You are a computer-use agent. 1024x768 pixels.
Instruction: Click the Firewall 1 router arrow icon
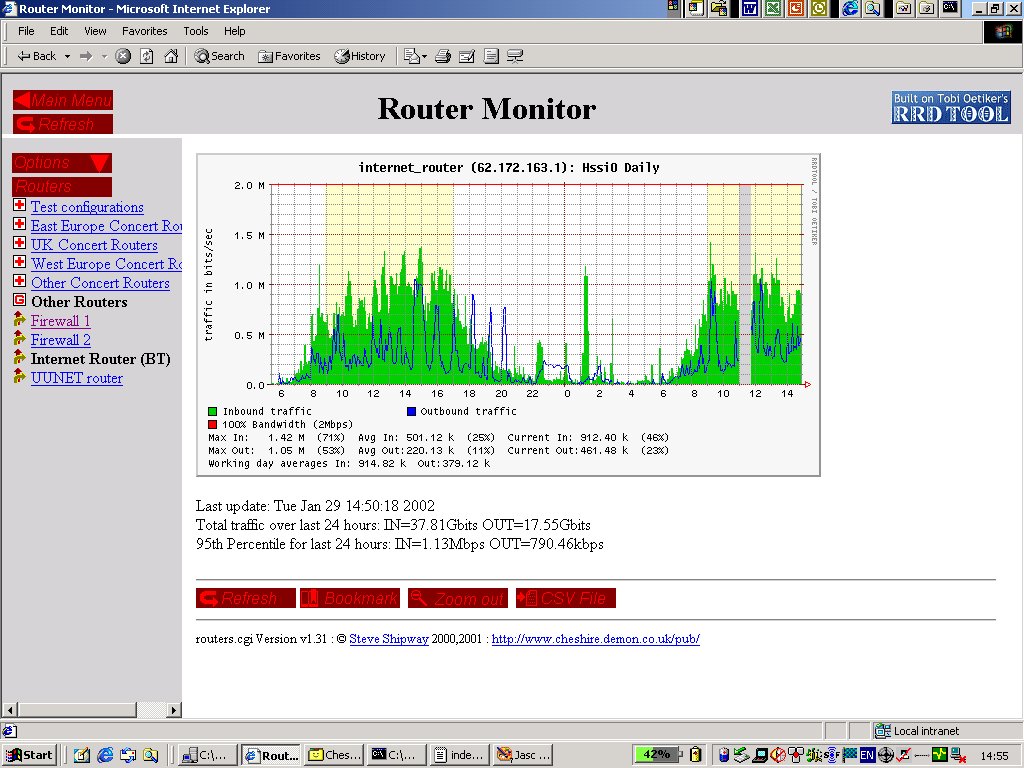20,321
